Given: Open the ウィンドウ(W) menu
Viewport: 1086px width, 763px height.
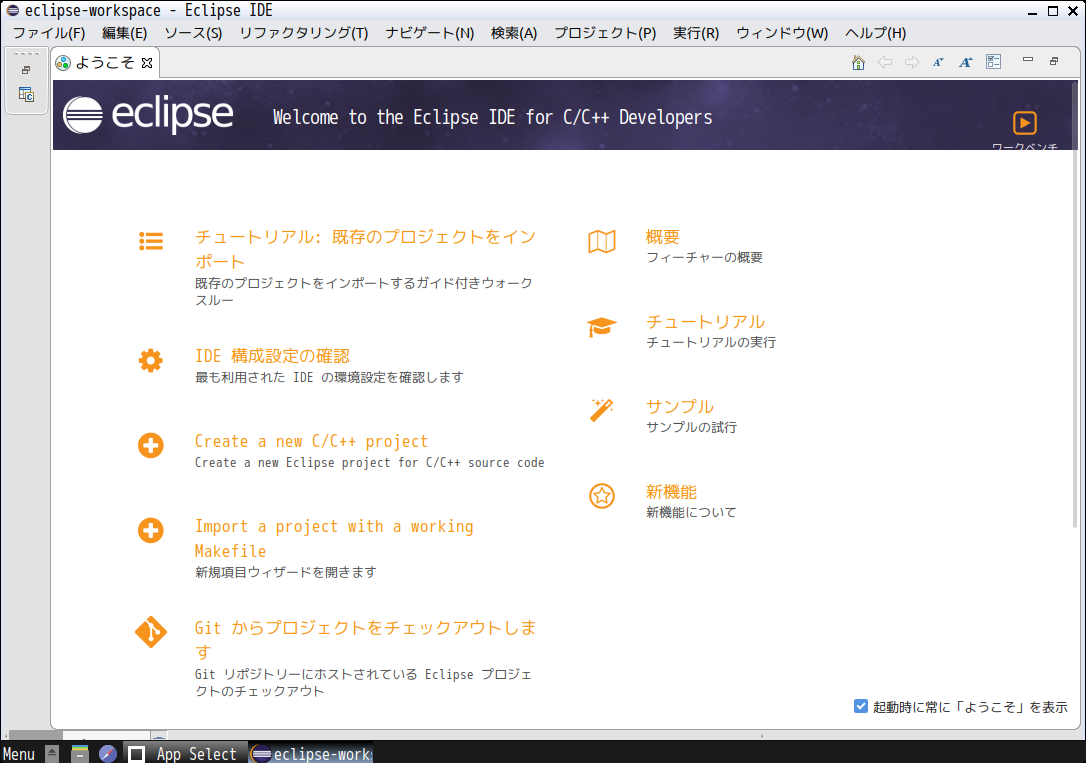Looking at the screenshot, I should click(782, 33).
